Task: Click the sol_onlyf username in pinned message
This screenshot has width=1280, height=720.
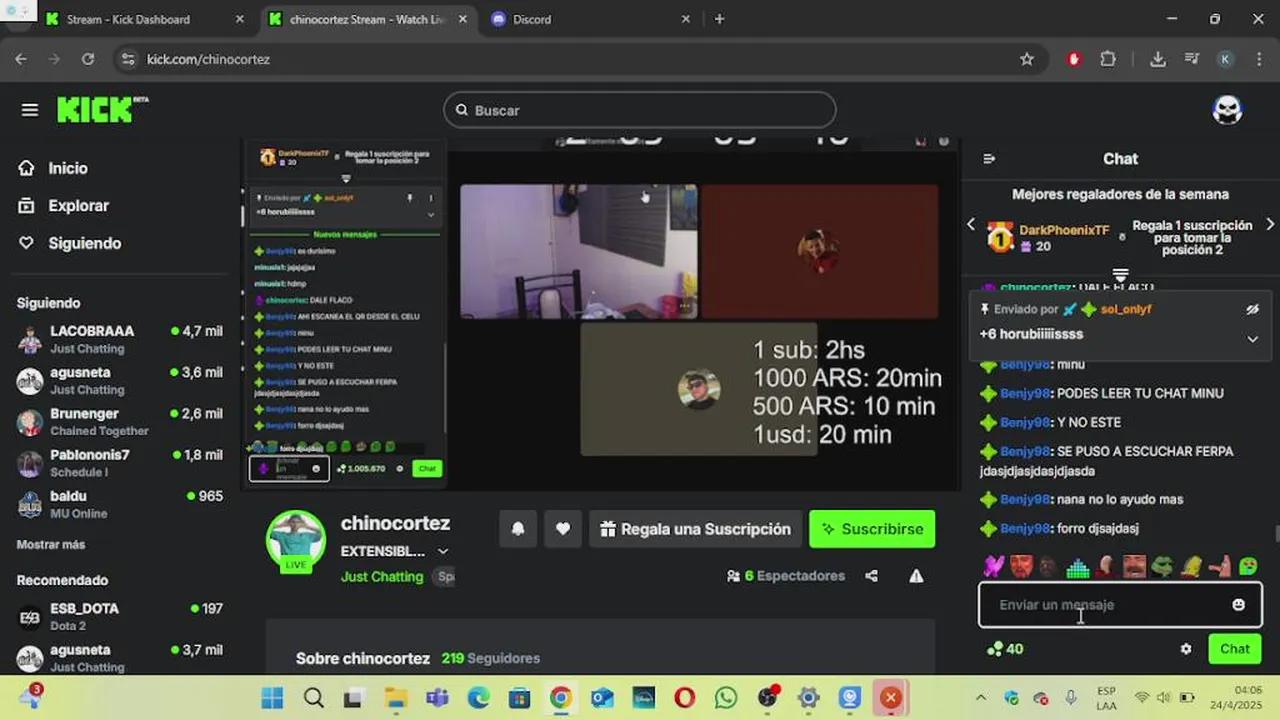Action: click(x=1126, y=310)
